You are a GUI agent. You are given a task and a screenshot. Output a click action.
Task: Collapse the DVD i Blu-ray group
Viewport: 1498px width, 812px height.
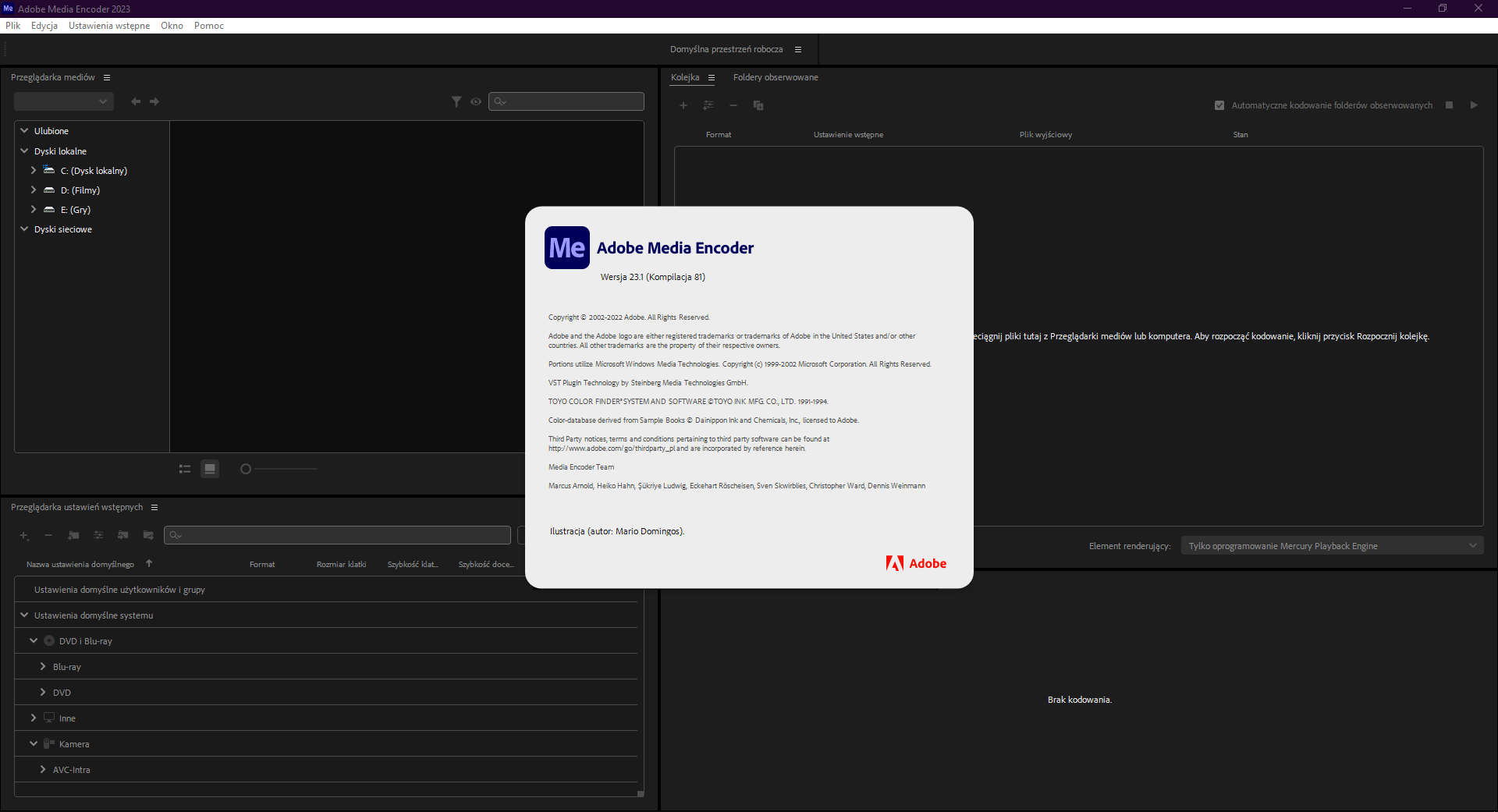click(34, 640)
